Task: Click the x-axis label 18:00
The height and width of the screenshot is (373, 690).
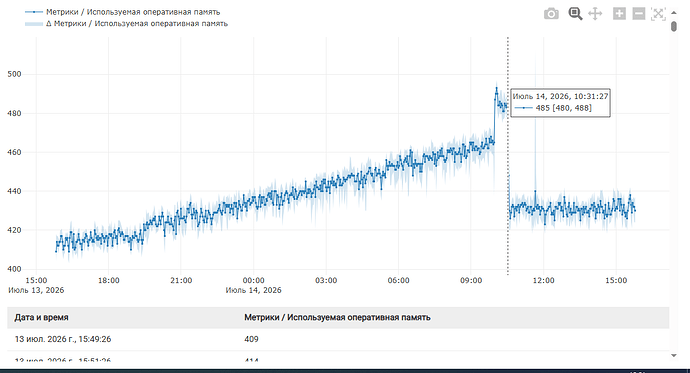Action: tap(109, 280)
